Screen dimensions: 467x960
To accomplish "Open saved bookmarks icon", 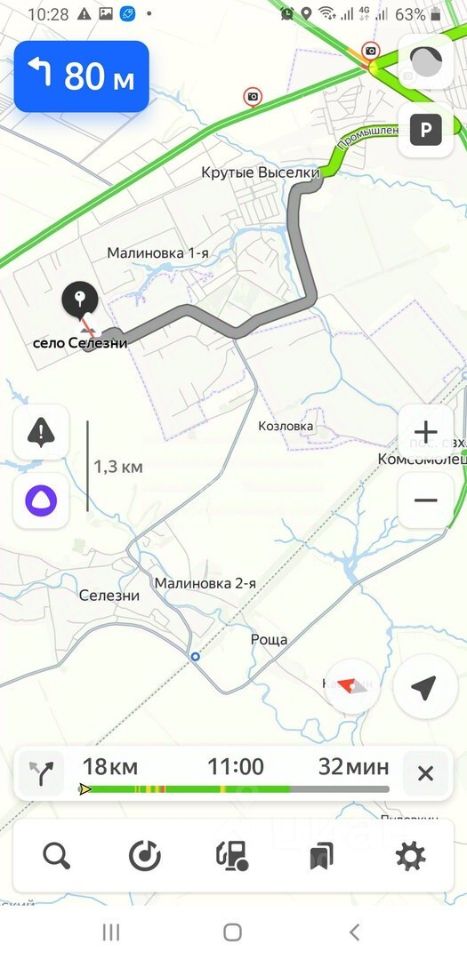I will [321, 855].
